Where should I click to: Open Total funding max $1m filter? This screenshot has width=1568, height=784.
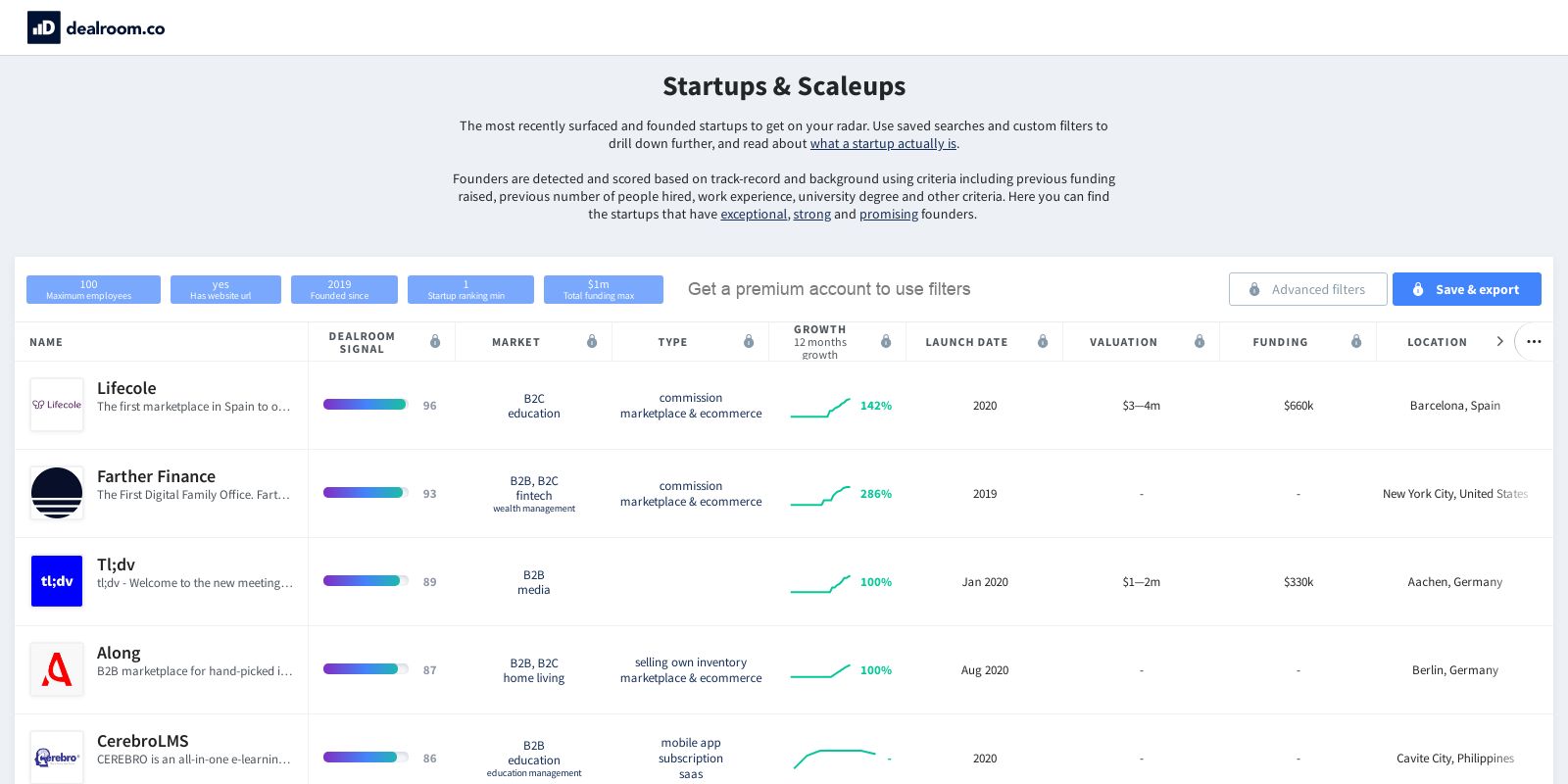point(604,289)
